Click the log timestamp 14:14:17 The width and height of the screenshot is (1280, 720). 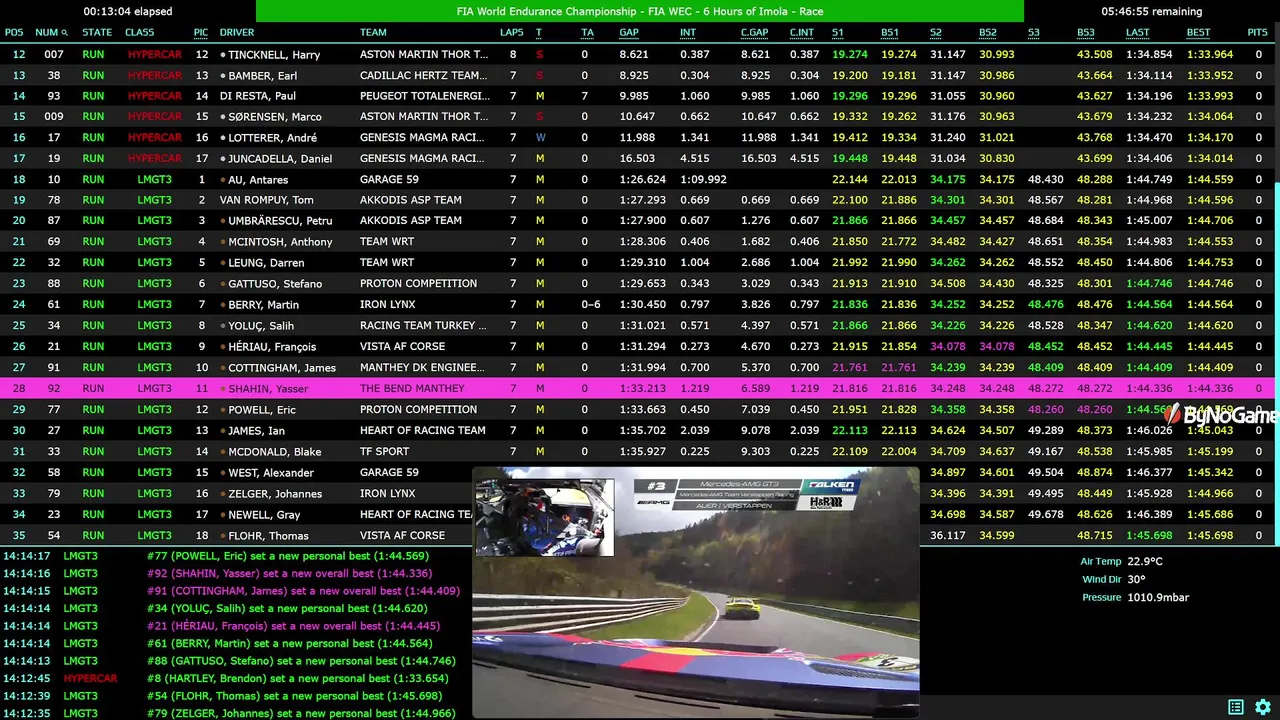click(26, 556)
